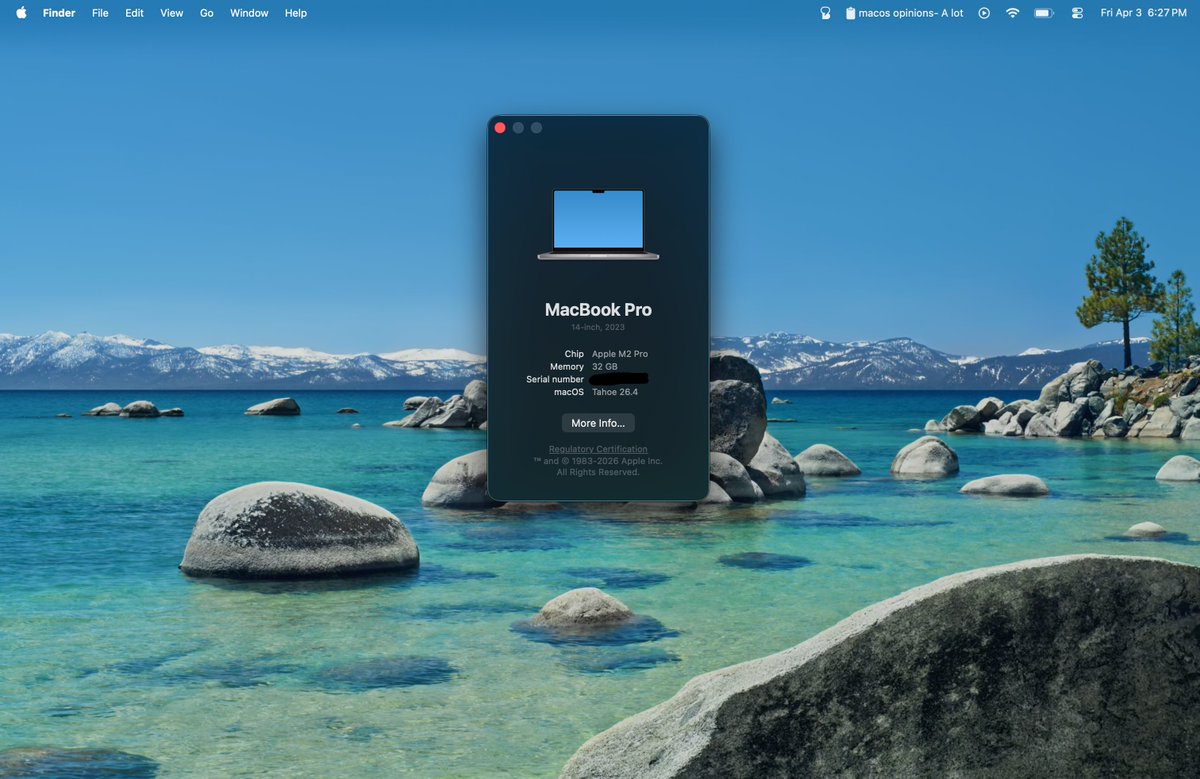Open the Apple menu
This screenshot has height=779, width=1200.
point(21,13)
